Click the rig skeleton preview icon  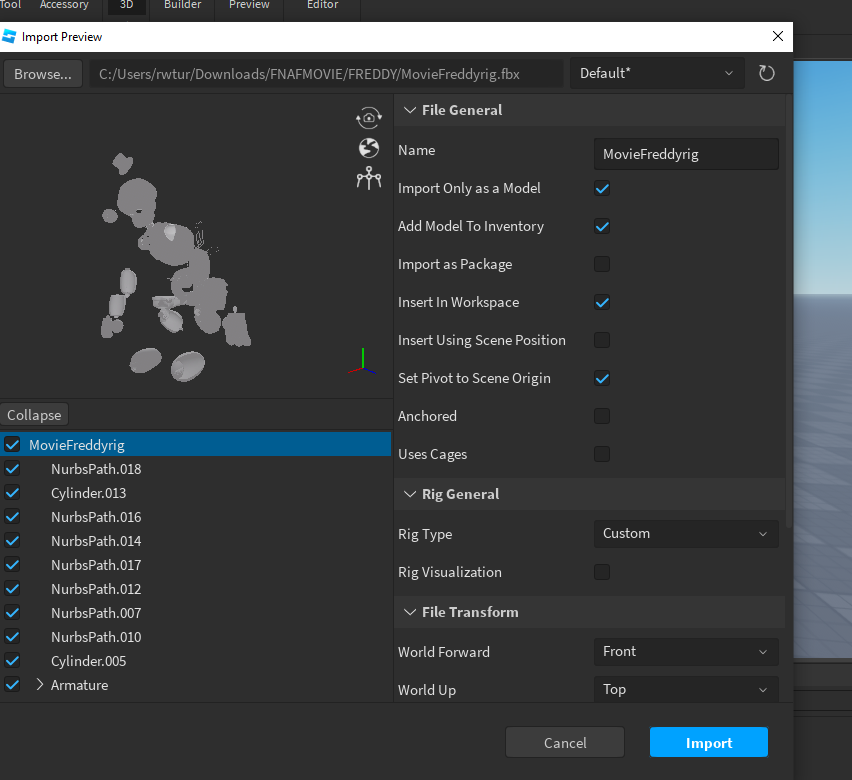(x=369, y=178)
